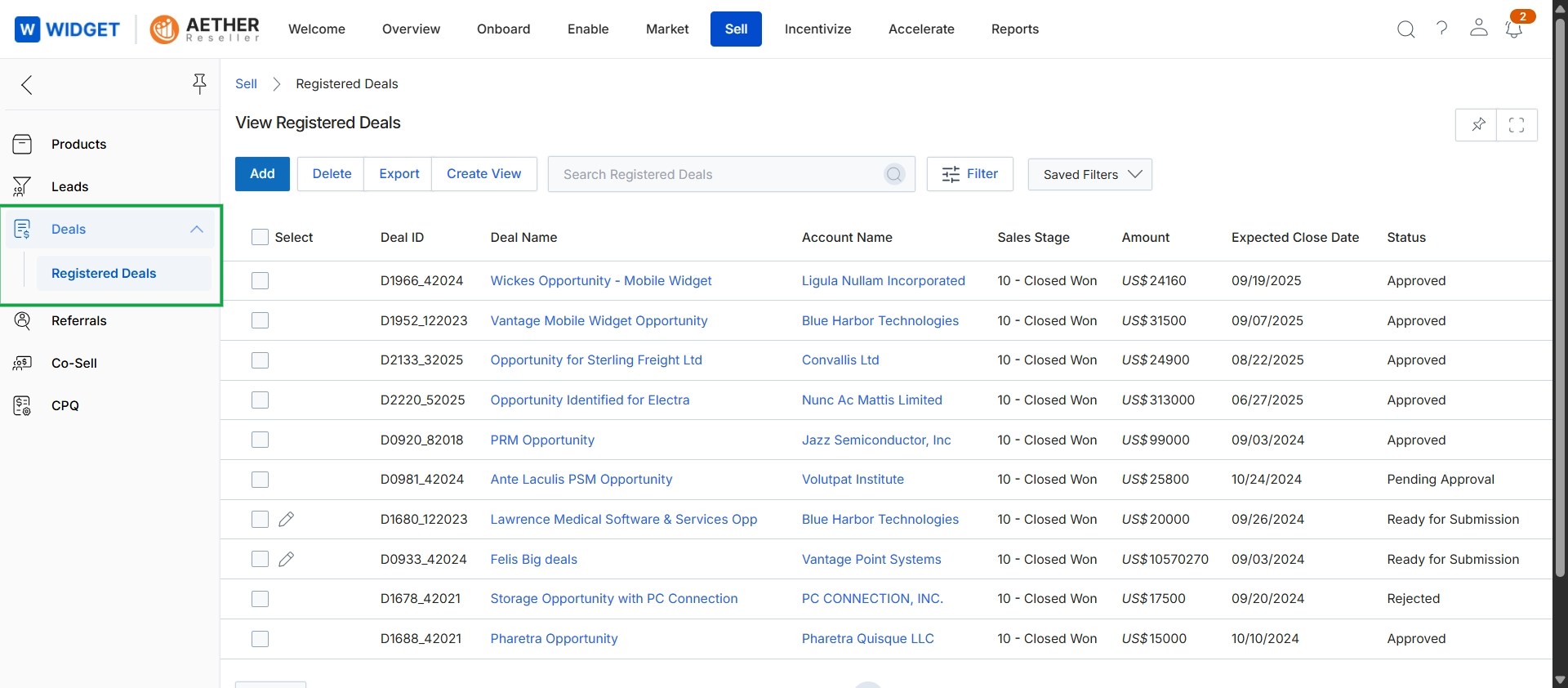Image resolution: width=1568 pixels, height=688 pixels.
Task: Click the breadcrumb chevron separator
Action: tap(277, 84)
